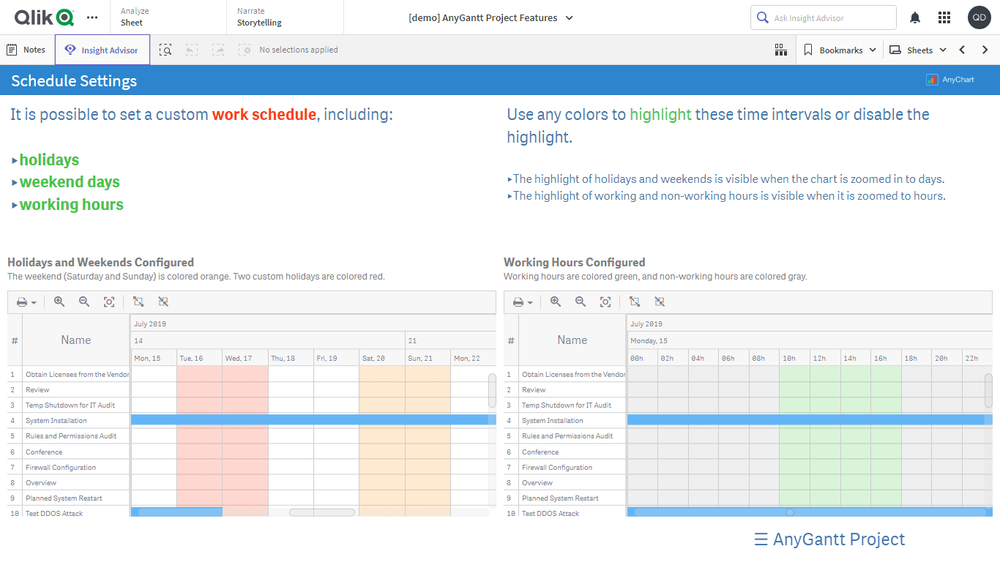Toggle Insight Advisor panel
1000x562 pixels.
click(x=102, y=50)
